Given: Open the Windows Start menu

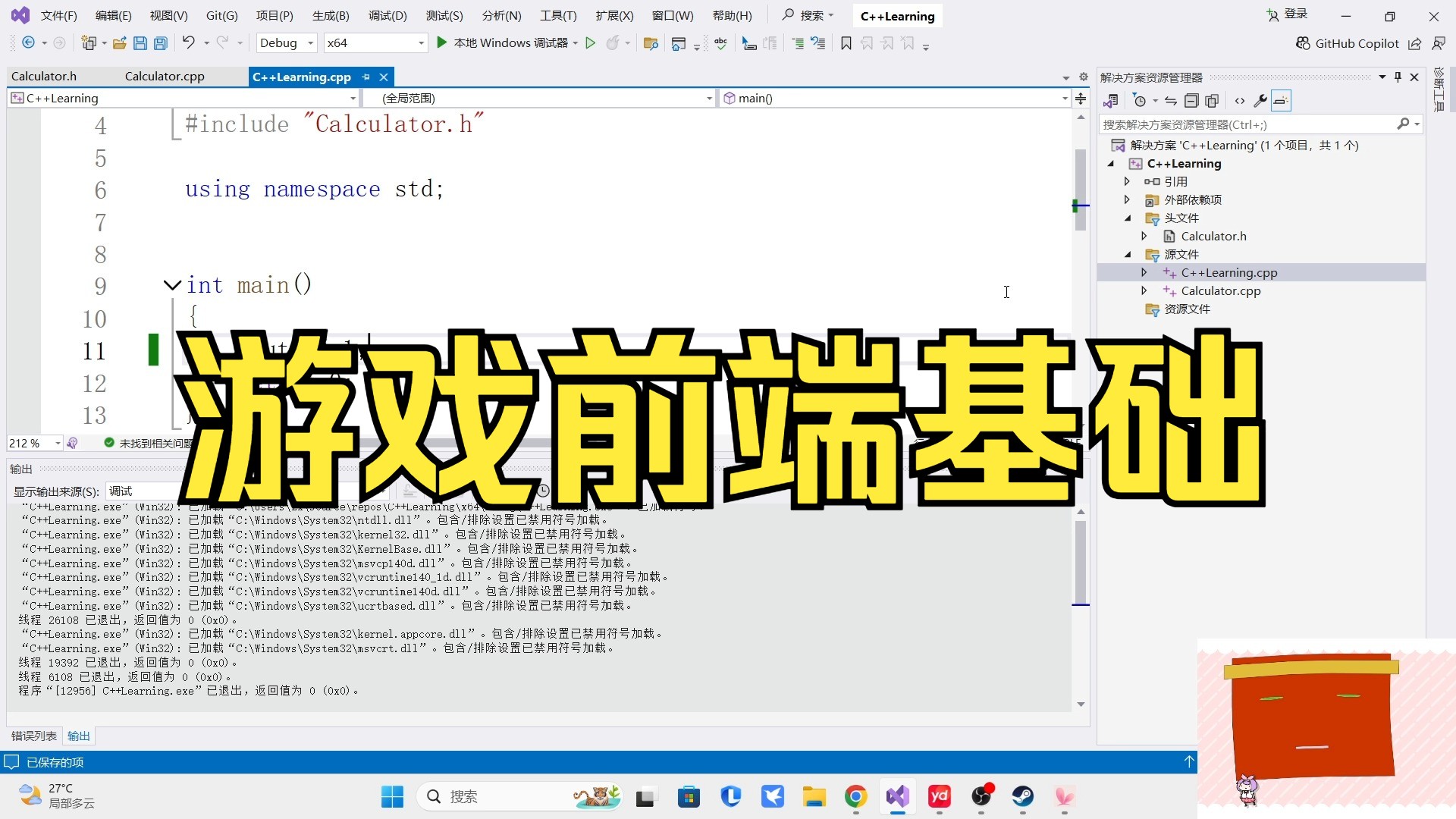Looking at the screenshot, I should (392, 796).
